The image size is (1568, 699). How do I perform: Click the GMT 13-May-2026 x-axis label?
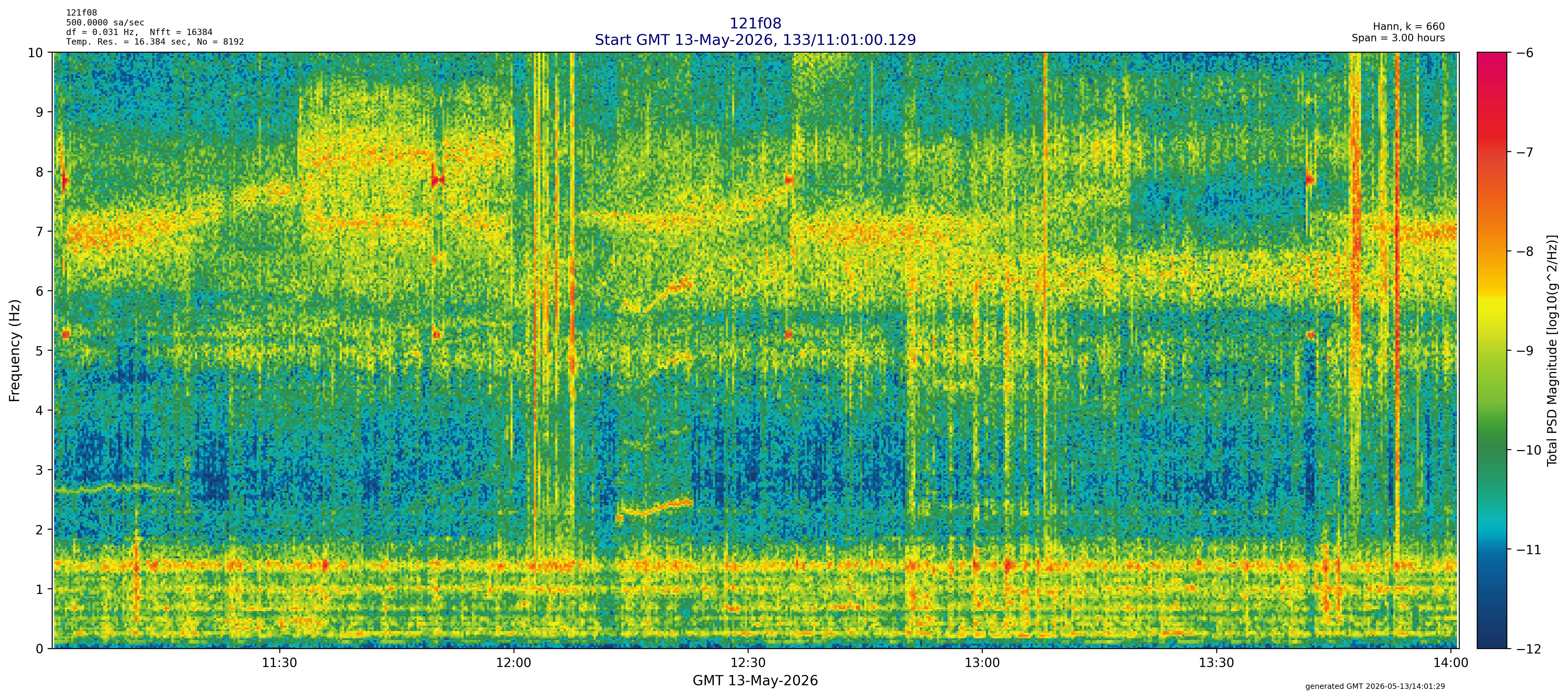[x=755, y=681]
